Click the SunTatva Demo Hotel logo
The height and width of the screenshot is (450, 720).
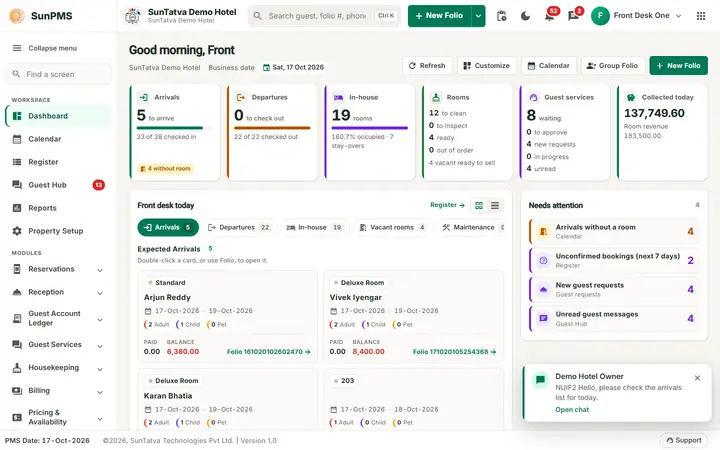click(133, 16)
